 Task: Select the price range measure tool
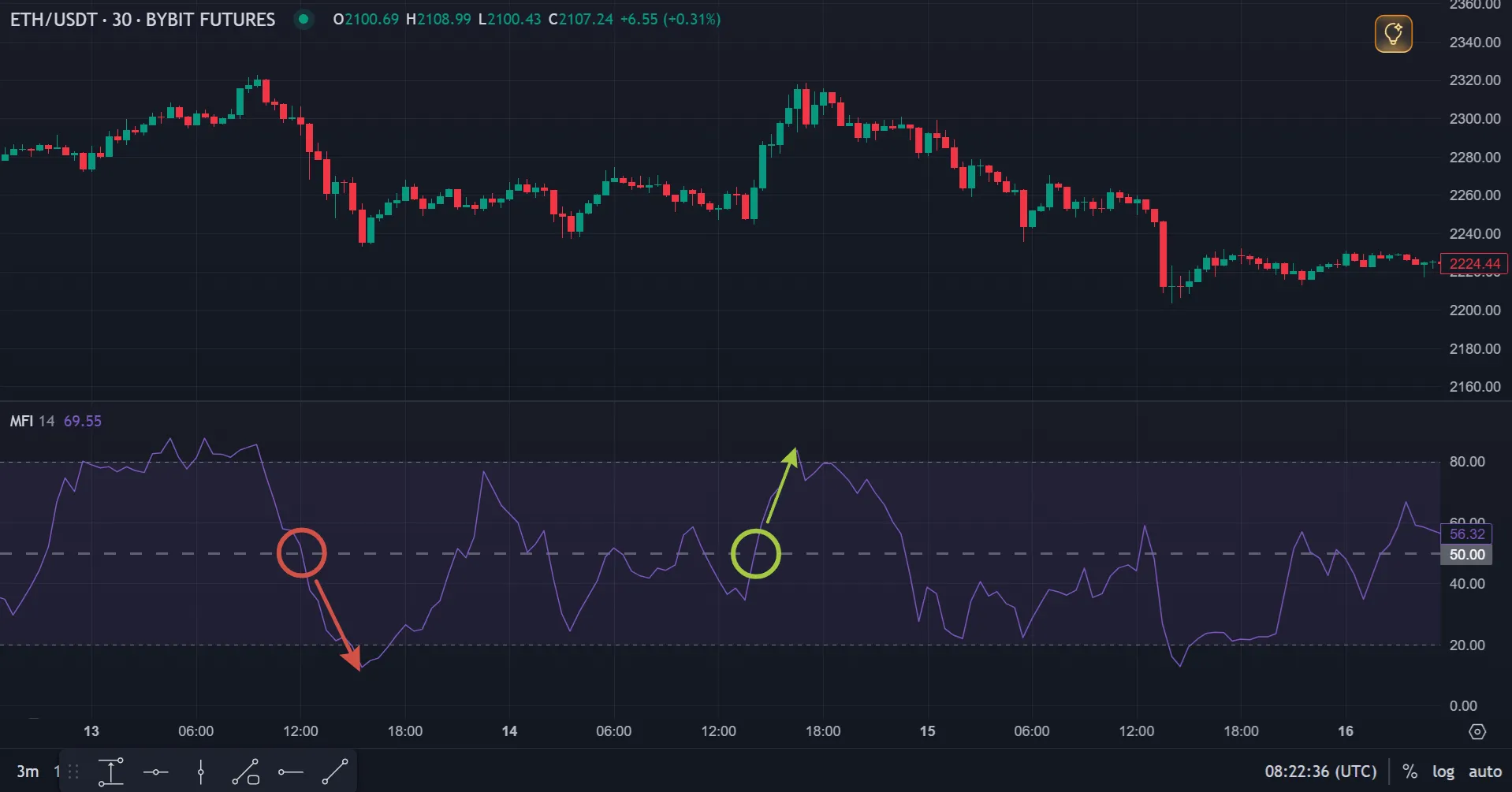111,772
